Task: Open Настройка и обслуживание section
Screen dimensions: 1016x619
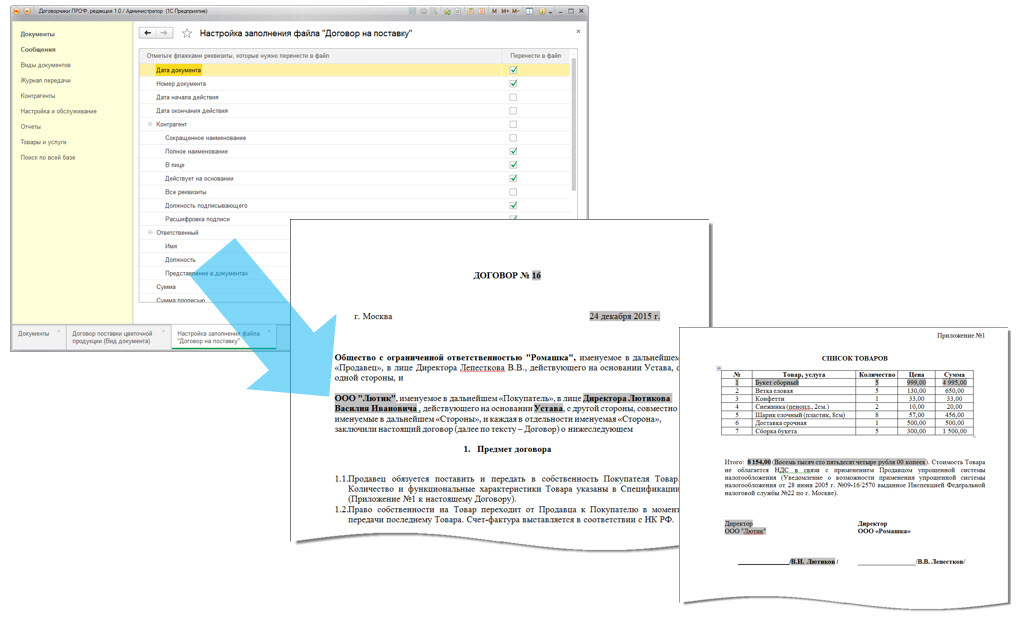Action: [x=58, y=111]
